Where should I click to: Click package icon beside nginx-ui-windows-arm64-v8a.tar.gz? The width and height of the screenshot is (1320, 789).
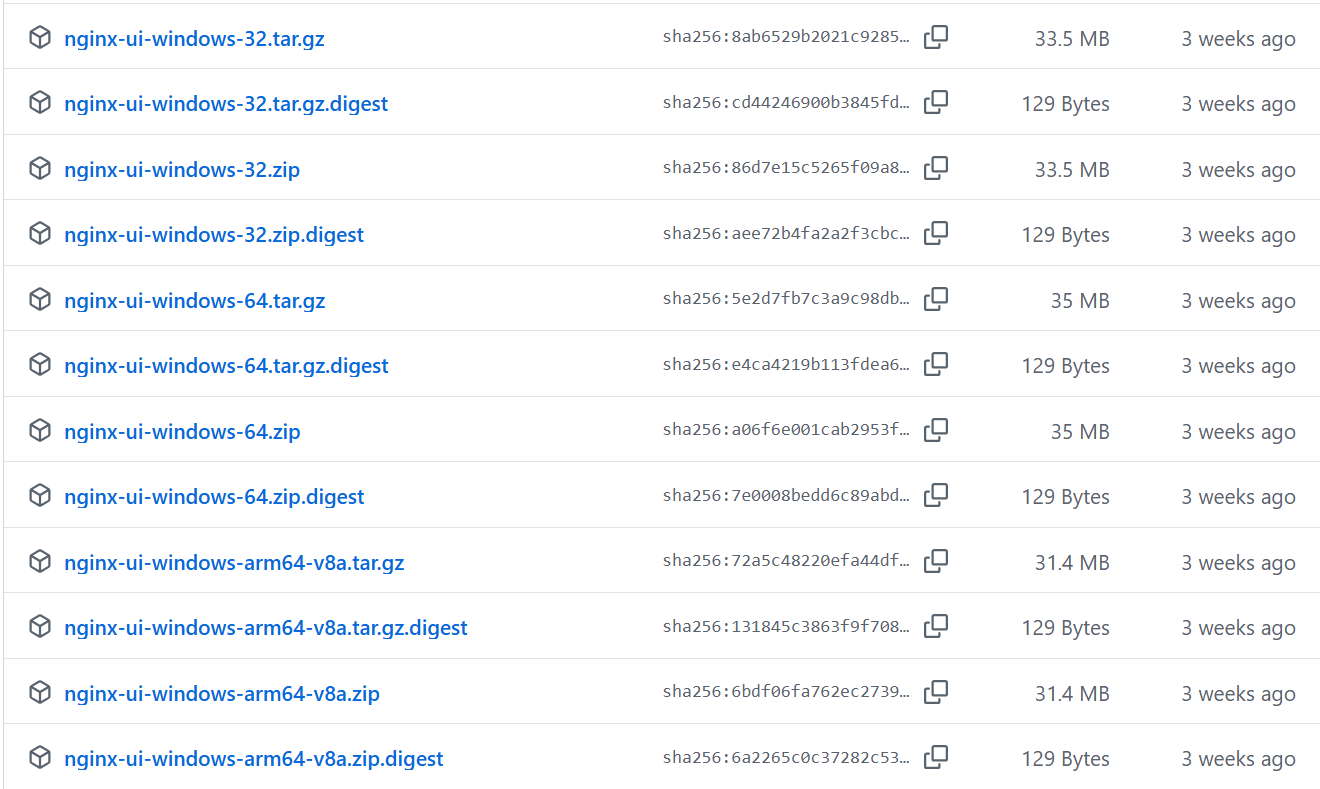40,562
